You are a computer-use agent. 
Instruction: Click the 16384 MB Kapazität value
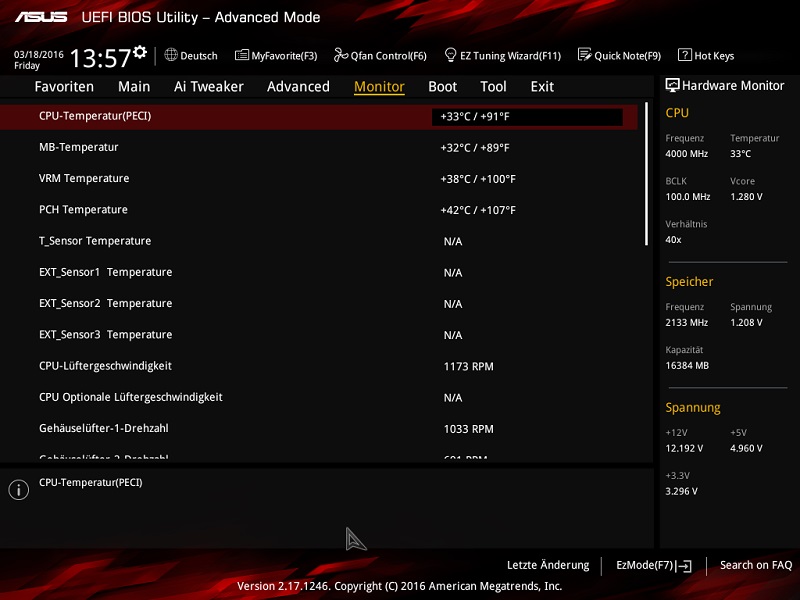tap(687, 366)
